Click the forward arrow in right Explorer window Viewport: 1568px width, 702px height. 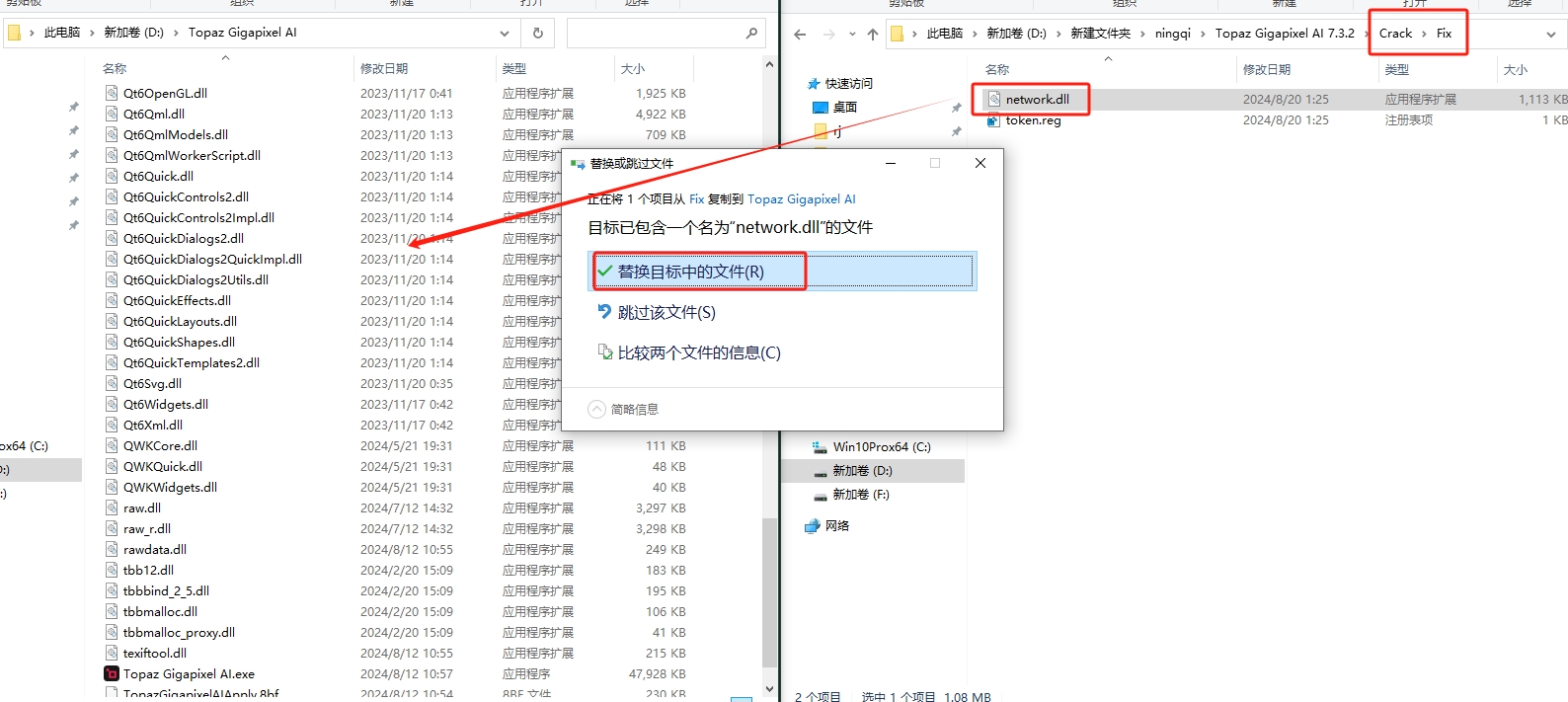click(828, 35)
